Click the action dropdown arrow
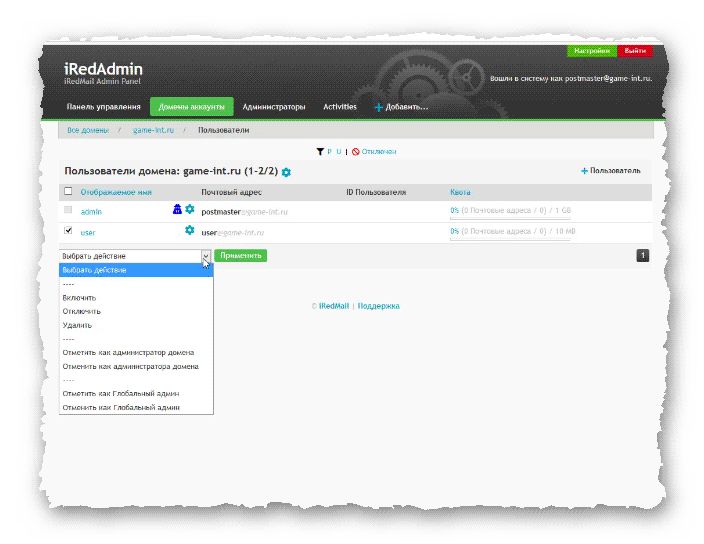Image resolution: width=704 pixels, height=544 pixels. [206, 256]
